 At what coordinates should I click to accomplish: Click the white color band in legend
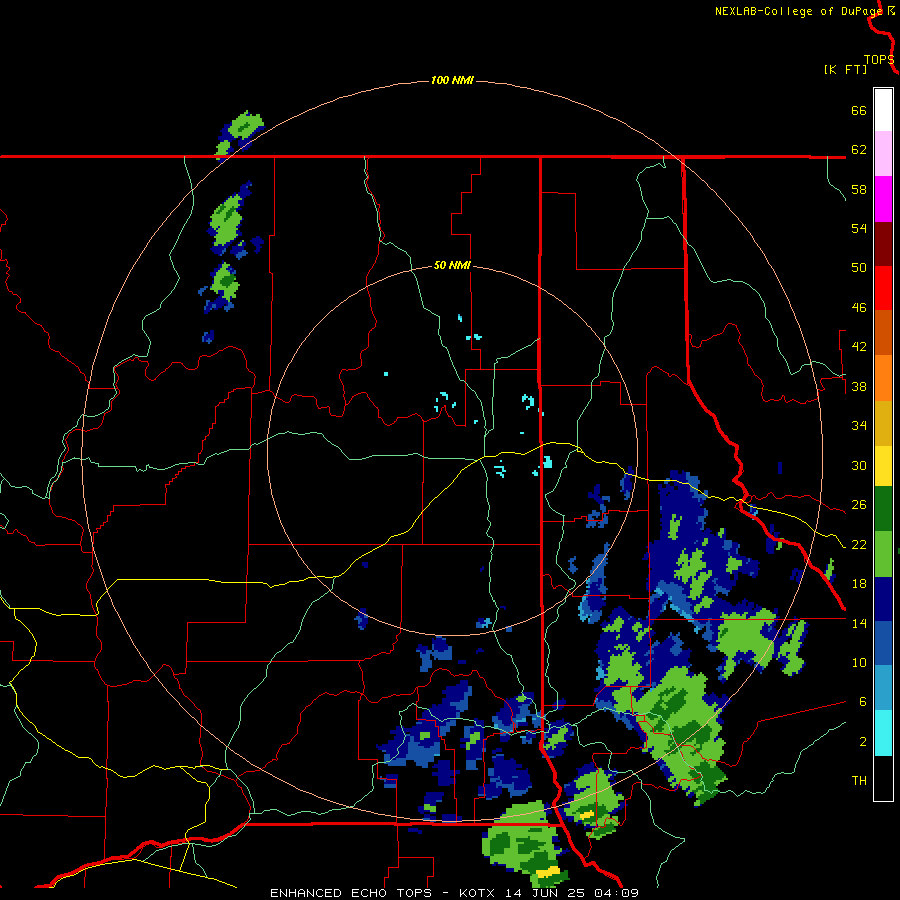pyautogui.click(x=883, y=110)
